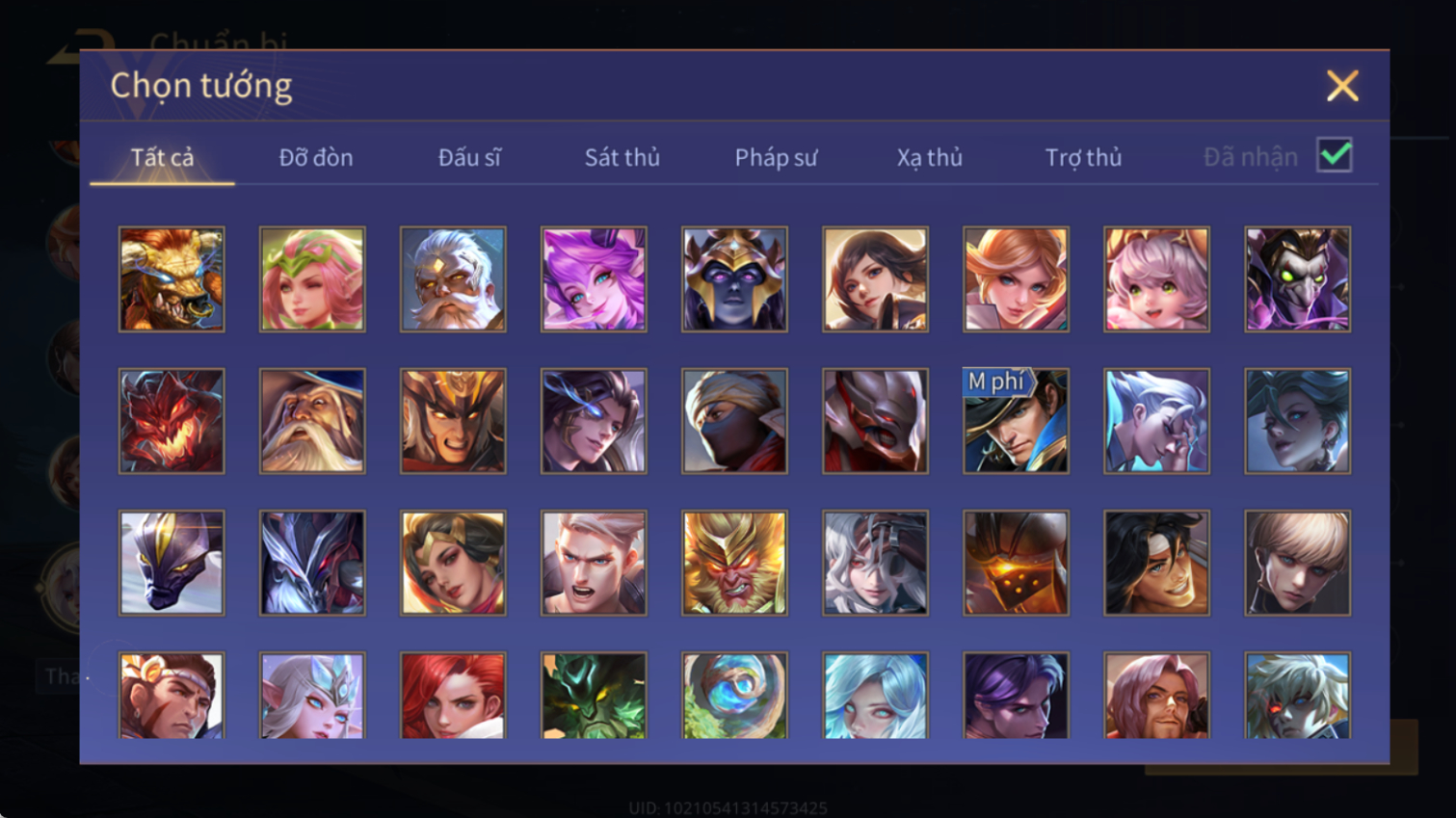Choose the white-bearded old warrior hero
Viewport: 1456px width, 818px height.
click(453, 279)
